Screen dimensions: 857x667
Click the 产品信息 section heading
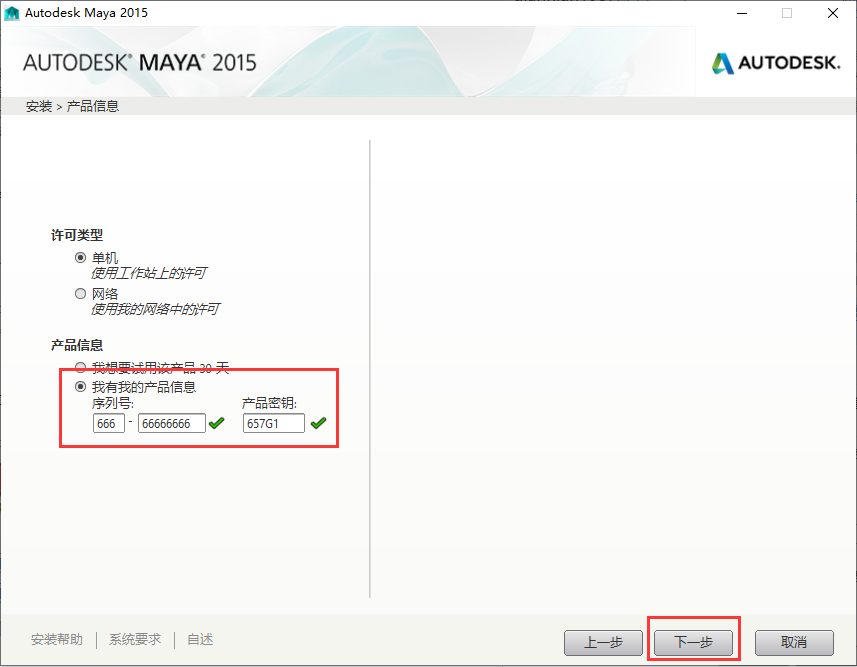77,345
